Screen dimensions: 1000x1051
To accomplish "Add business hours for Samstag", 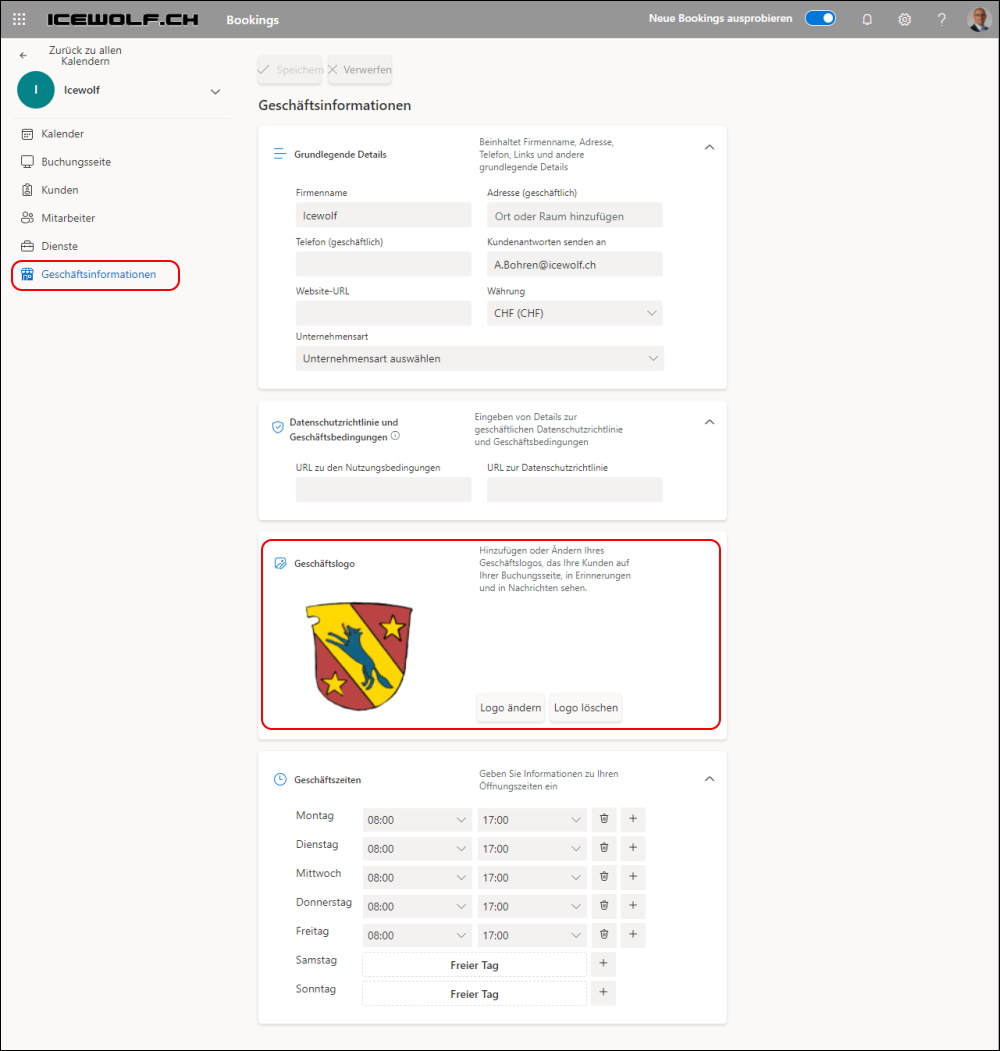I will 603,963.
